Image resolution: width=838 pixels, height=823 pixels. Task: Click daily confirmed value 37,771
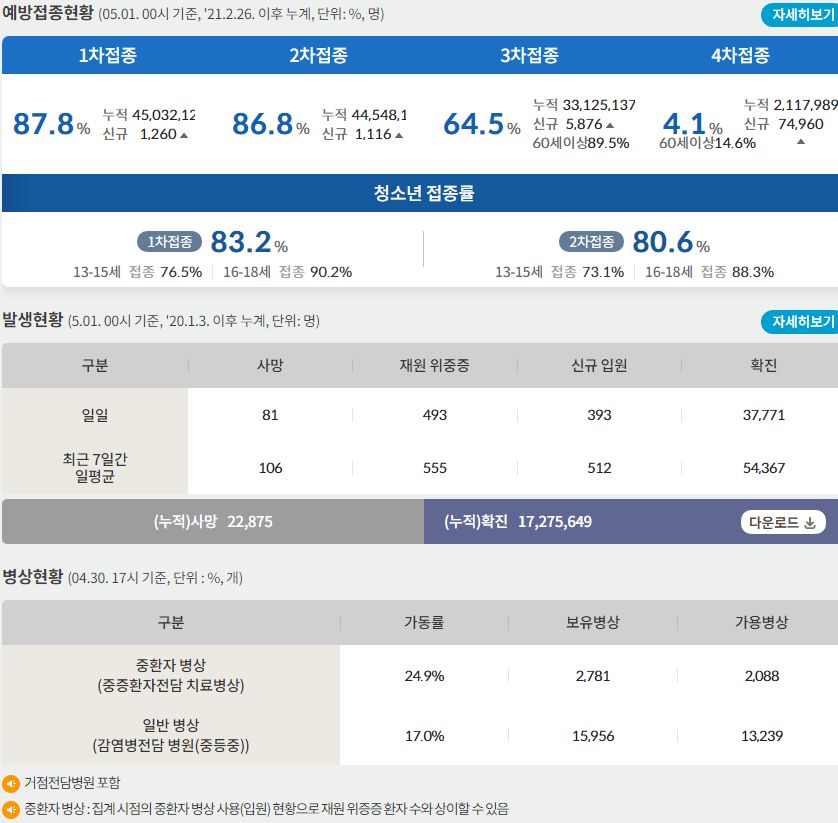(764, 415)
